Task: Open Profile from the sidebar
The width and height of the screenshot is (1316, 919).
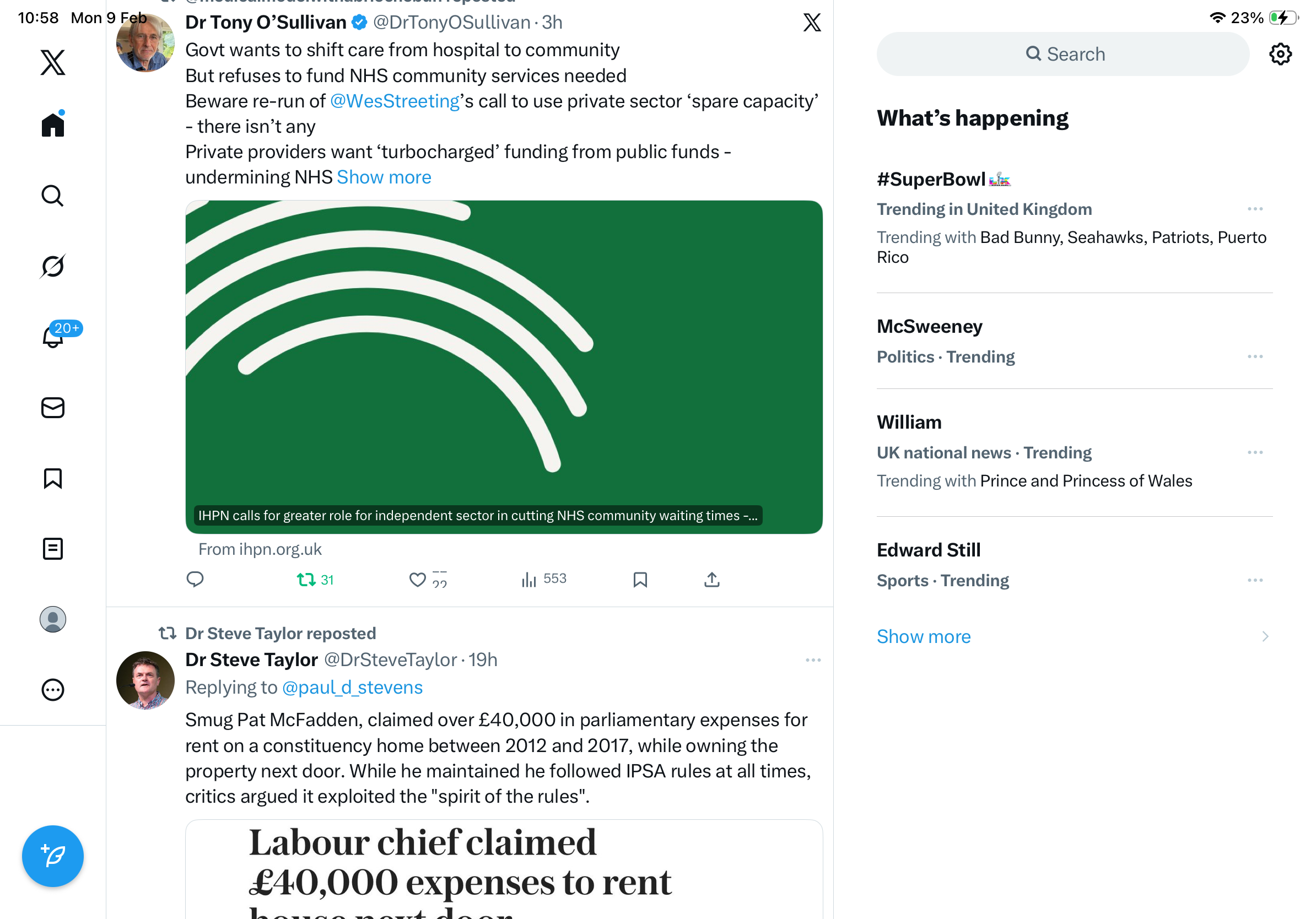Action: 53,619
